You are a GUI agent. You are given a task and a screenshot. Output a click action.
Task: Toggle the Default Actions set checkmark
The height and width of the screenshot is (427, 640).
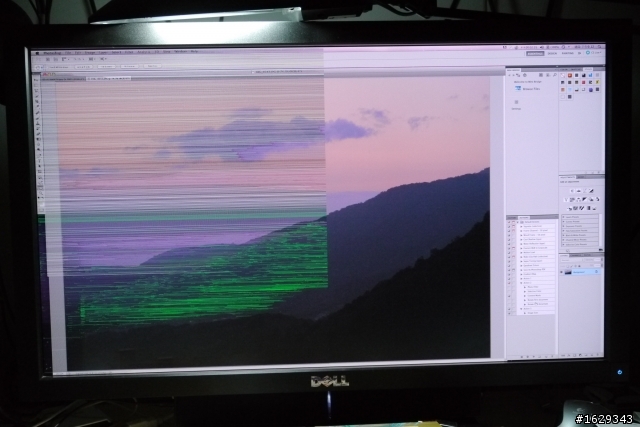click(x=509, y=222)
